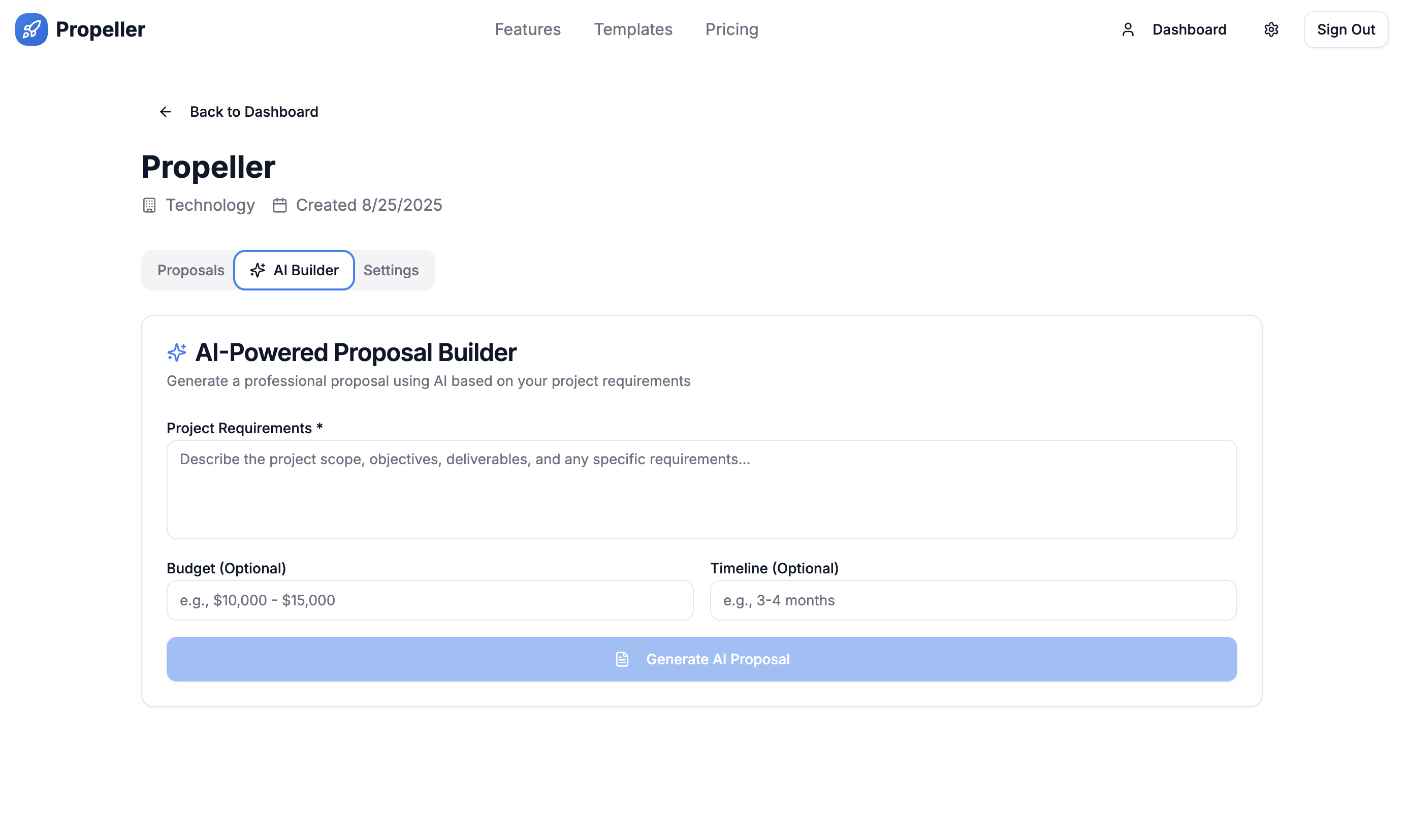
Task: Click the calendar icon beside Created date
Action: 279,205
